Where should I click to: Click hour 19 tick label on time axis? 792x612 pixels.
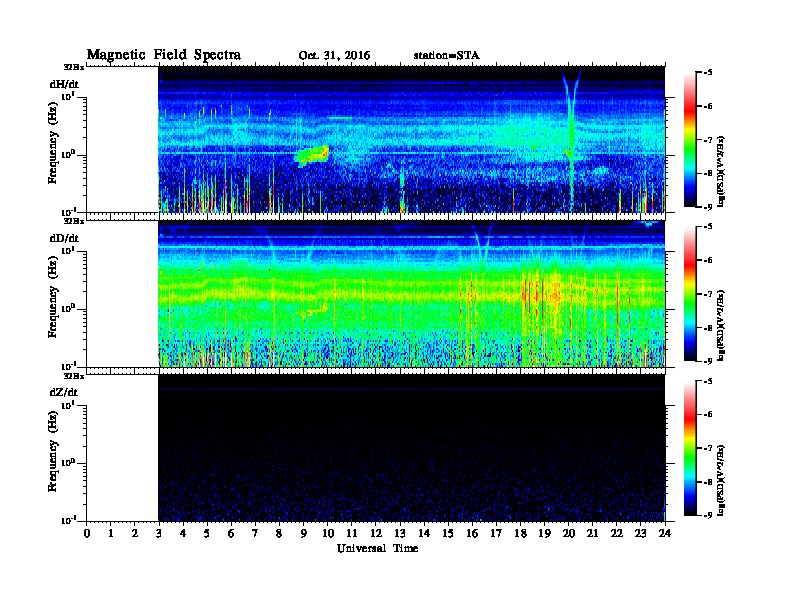pos(544,534)
